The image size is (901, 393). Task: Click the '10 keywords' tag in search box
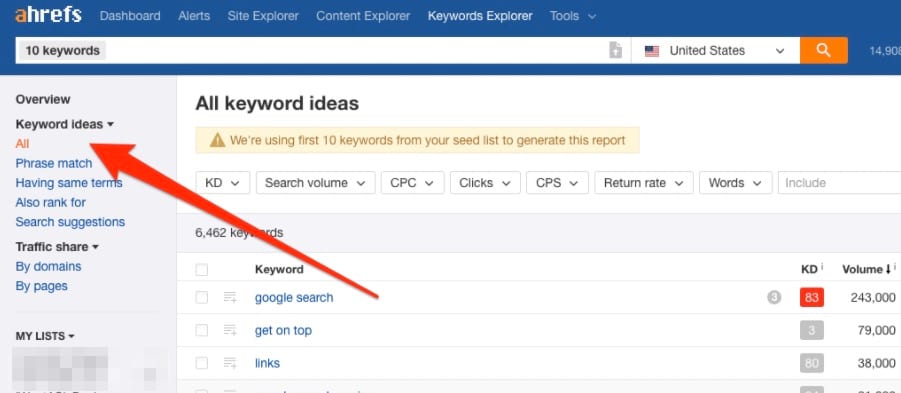pyautogui.click(x=63, y=51)
